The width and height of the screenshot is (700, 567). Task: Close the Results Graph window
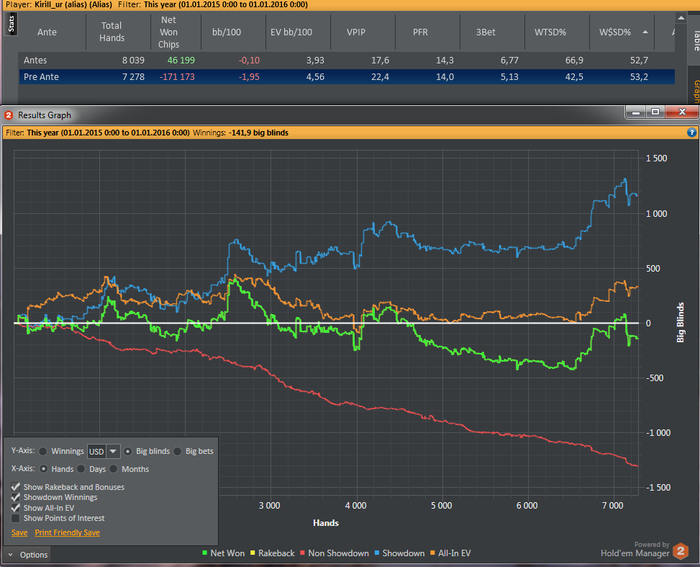pyautogui.click(x=682, y=112)
